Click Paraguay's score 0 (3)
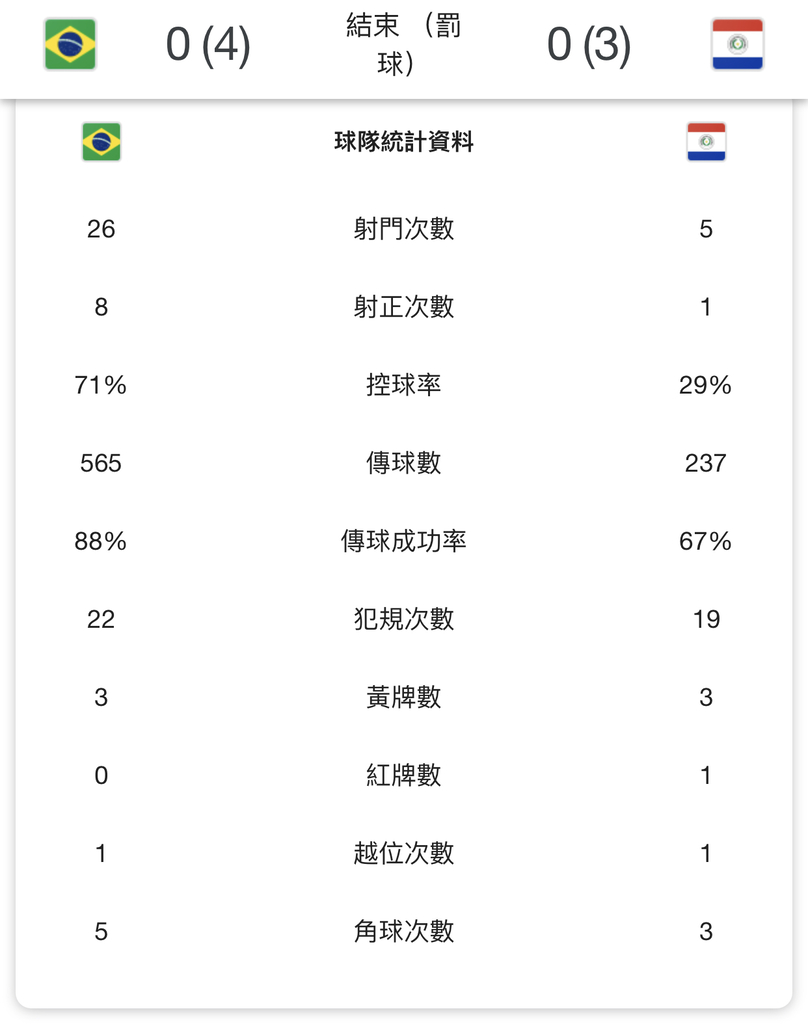This screenshot has width=808, height=1024. pos(589,44)
